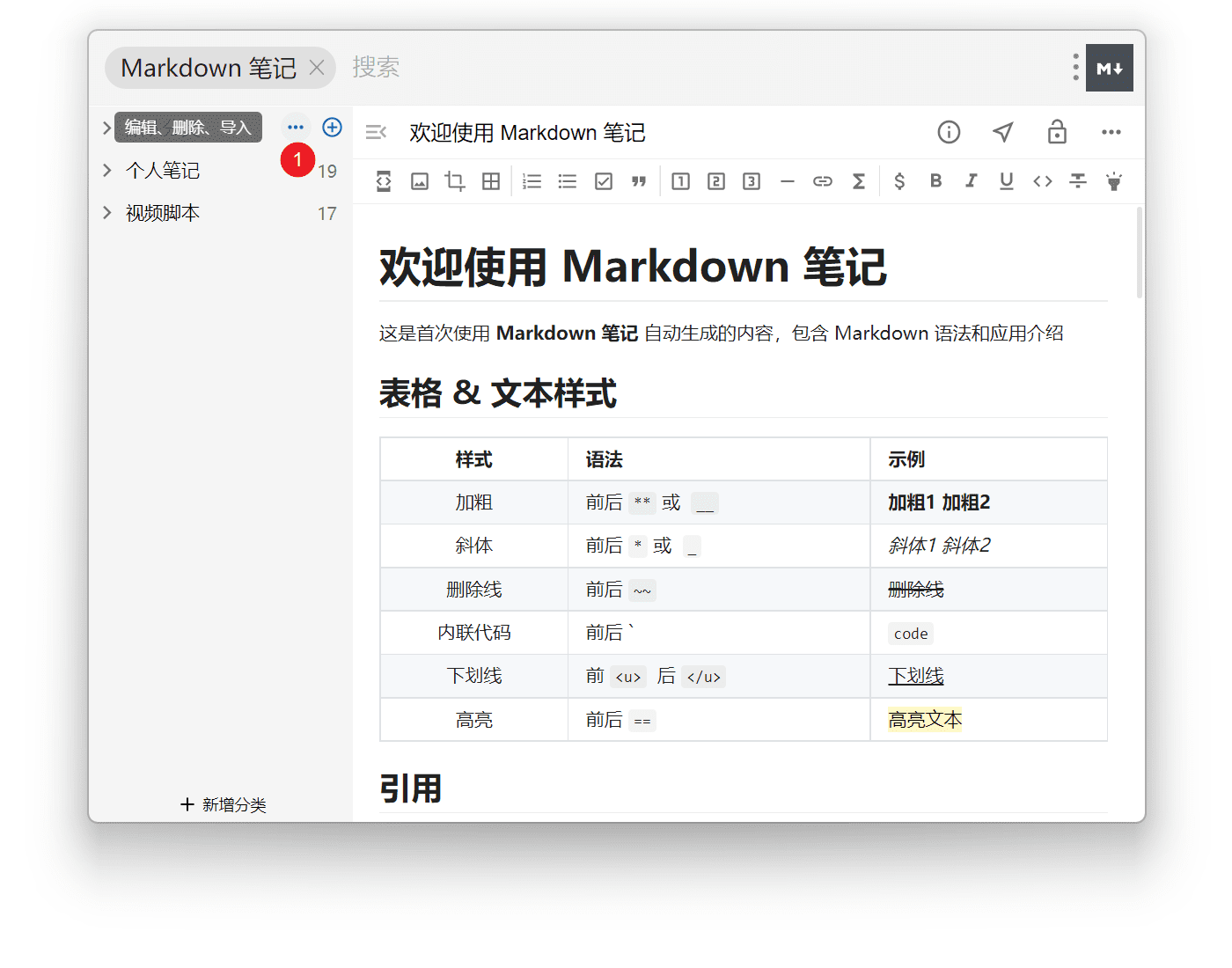
Task: Insert a numbered list
Action: point(532,181)
